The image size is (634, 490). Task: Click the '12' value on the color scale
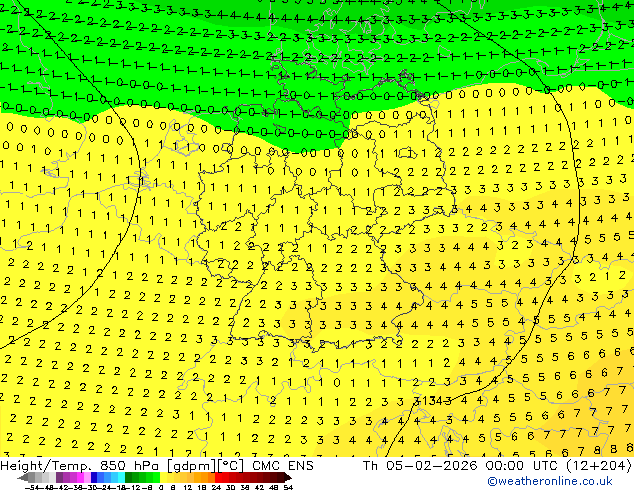(187, 487)
